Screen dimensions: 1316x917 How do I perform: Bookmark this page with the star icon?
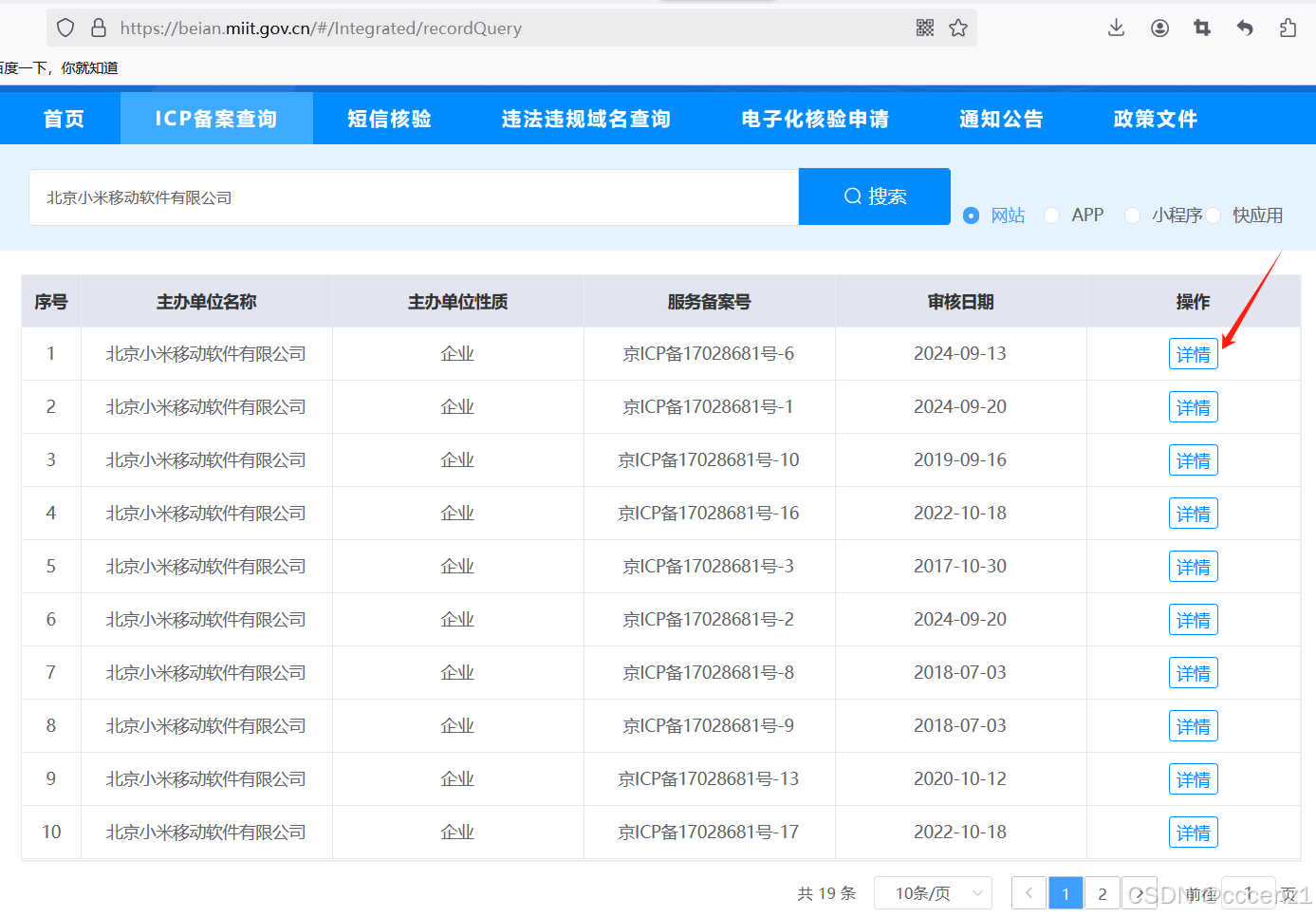point(958,28)
